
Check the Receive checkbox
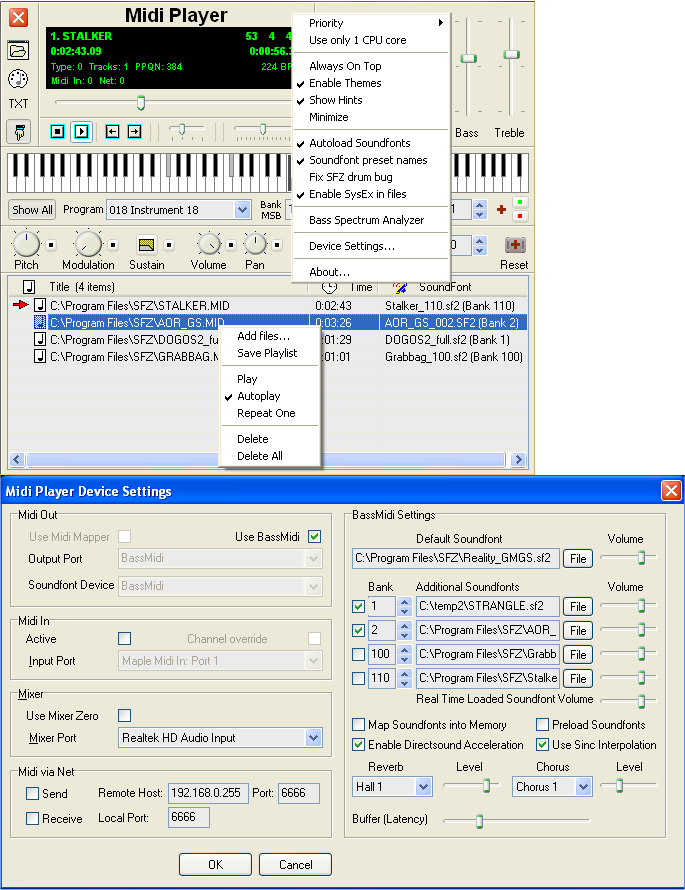[x=32, y=818]
